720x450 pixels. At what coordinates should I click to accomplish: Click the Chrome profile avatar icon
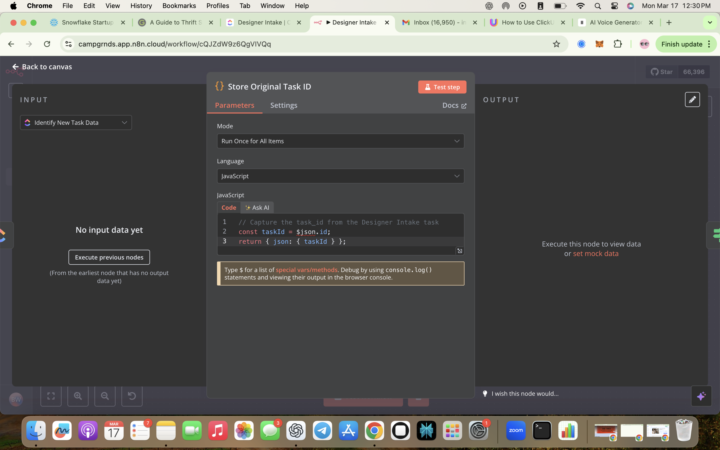pos(644,44)
